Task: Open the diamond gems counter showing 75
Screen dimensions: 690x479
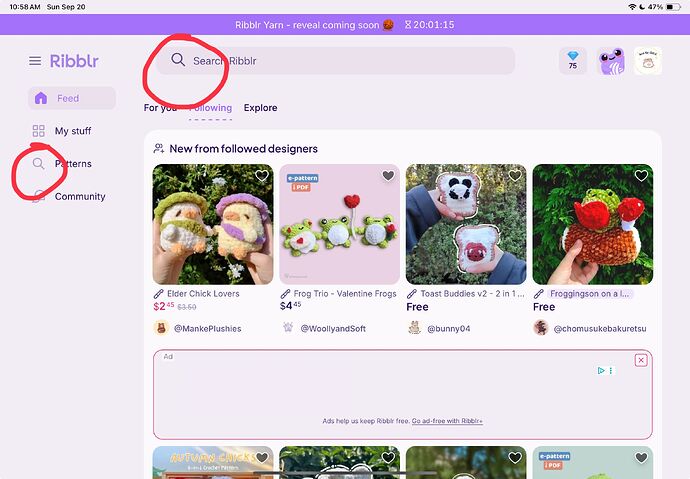Action: 573,60
